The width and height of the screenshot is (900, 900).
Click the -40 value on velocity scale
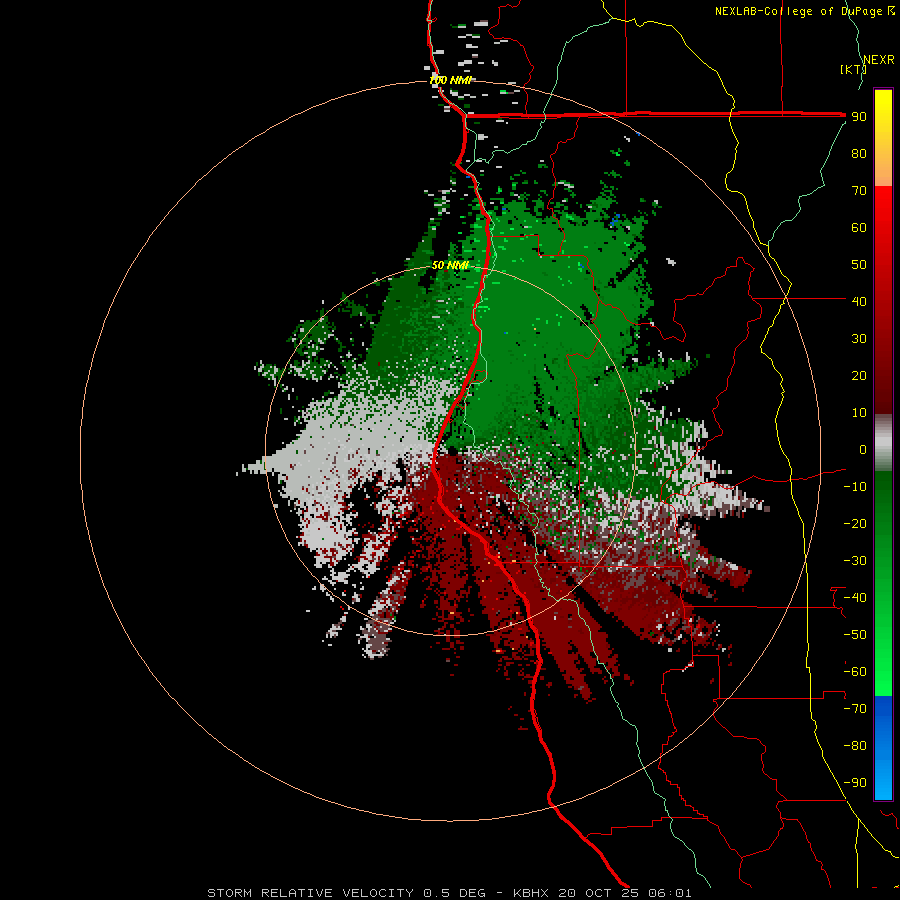click(x=855, y=598)
